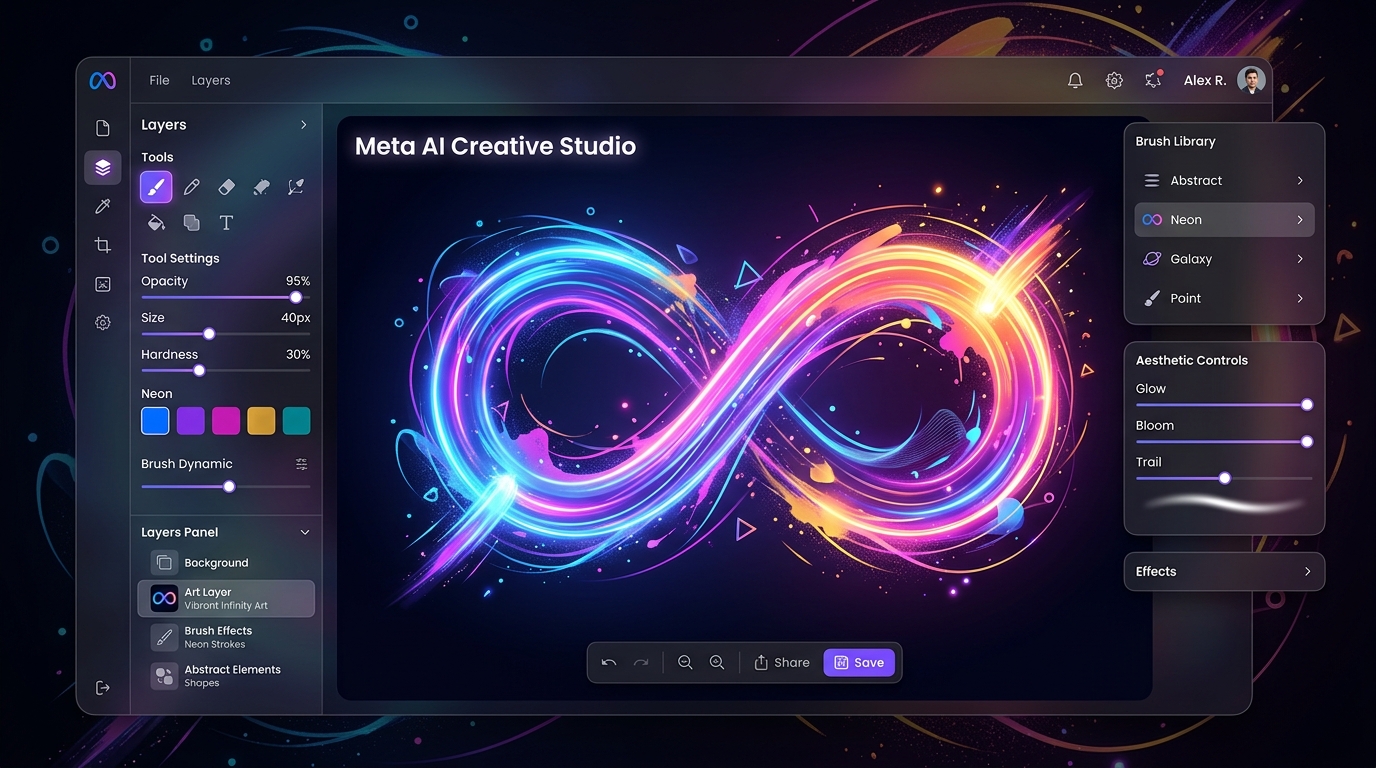Zoom out the canvas
This screenshot has width=1376, height=768.
pos(685,662)
